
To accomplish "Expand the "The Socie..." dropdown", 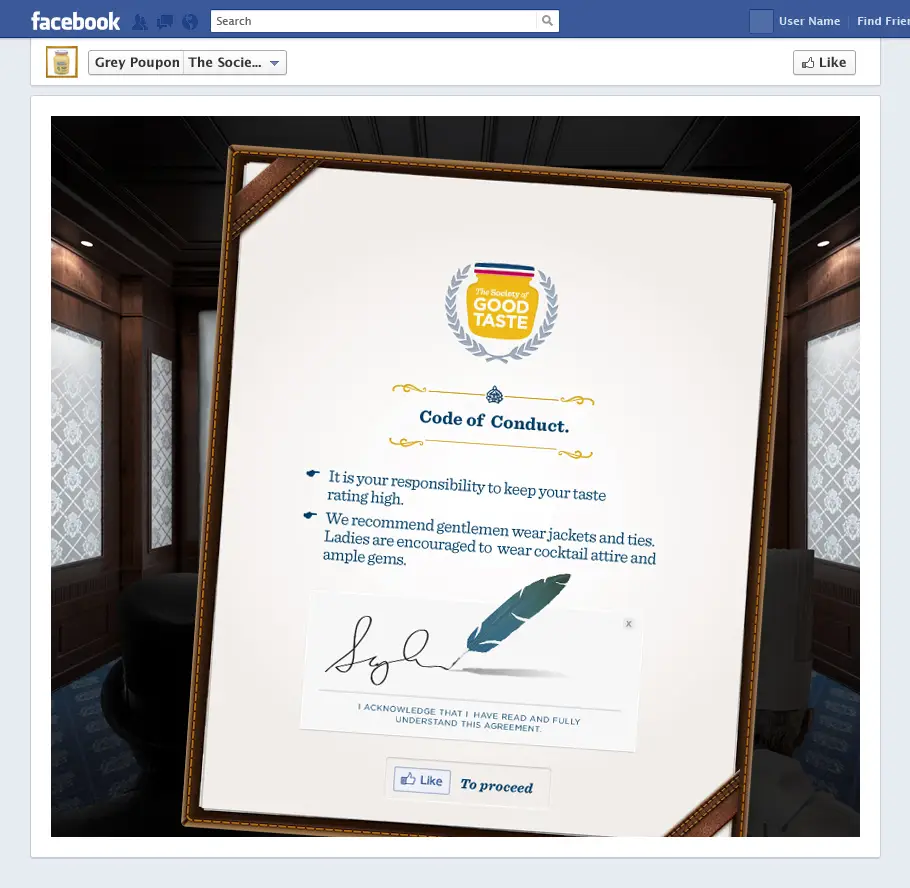I will pyautogui.click(x=235, y=62).
